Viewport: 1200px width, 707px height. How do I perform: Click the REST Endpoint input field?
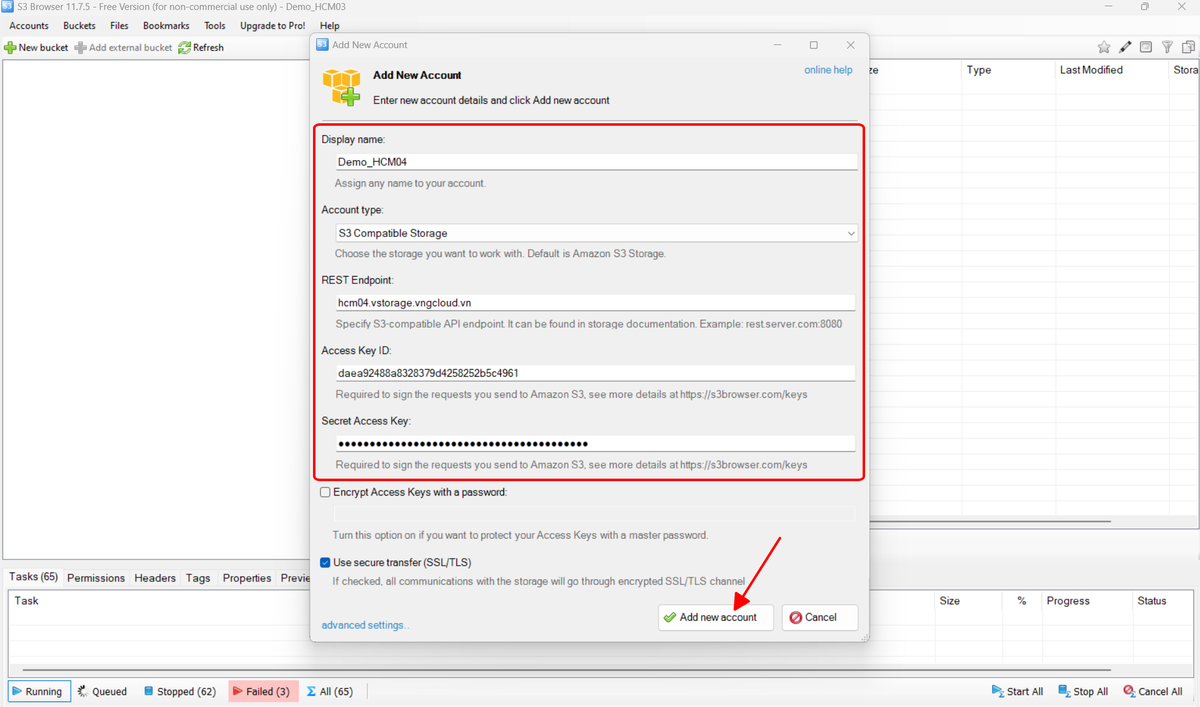coord(596,303)
